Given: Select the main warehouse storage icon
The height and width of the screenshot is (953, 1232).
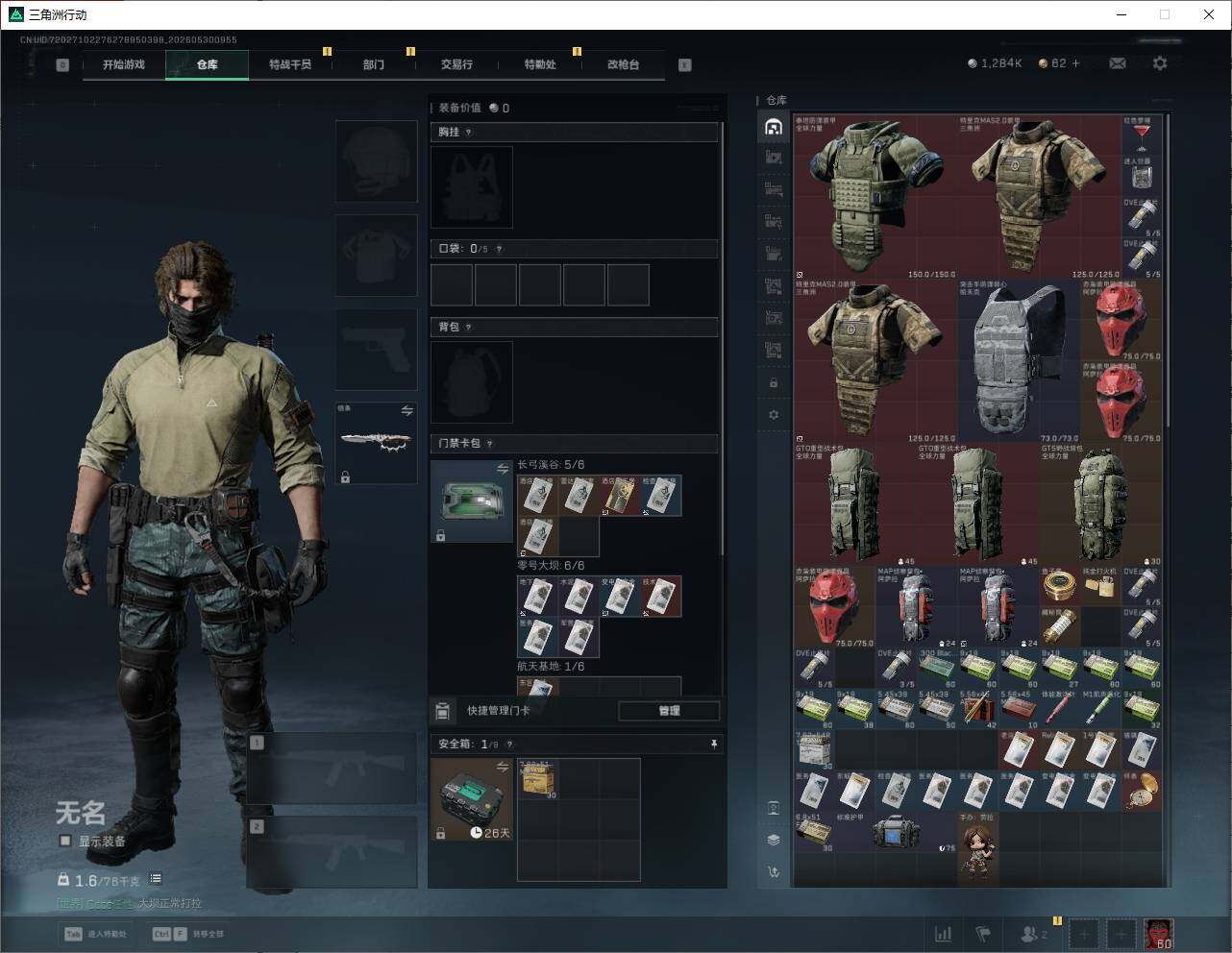Looking at the screenshot, I should (774, 127).
